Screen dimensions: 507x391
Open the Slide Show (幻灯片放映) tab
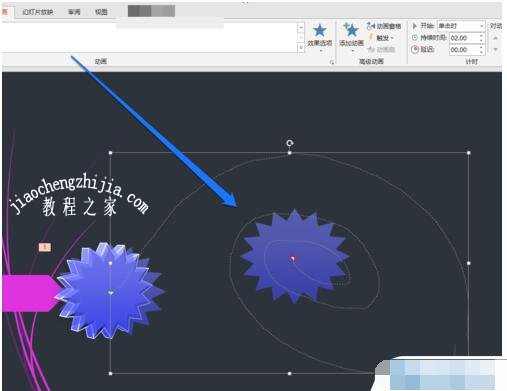37,12
